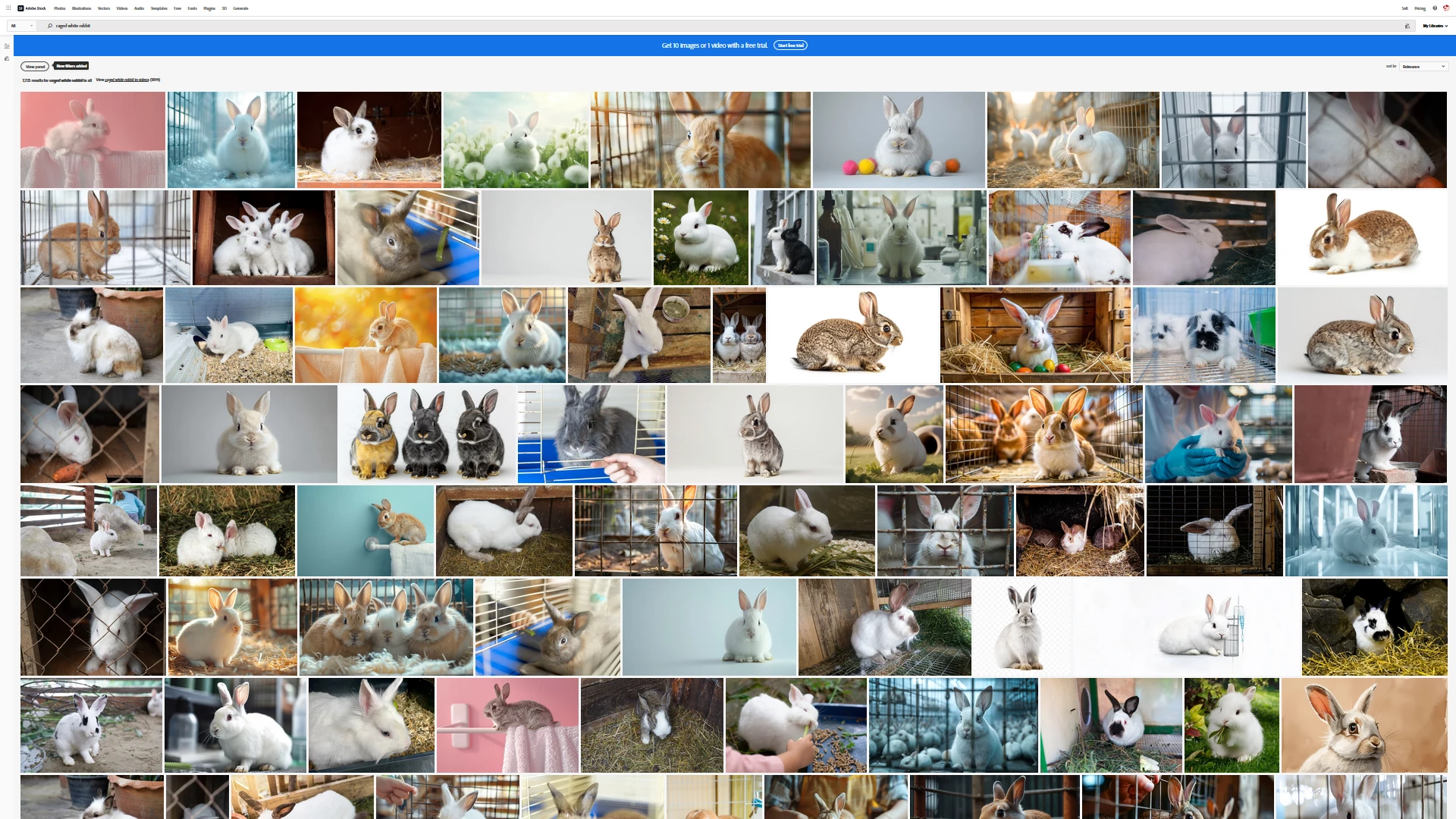Open the Pricing link

coord(1420,8)
